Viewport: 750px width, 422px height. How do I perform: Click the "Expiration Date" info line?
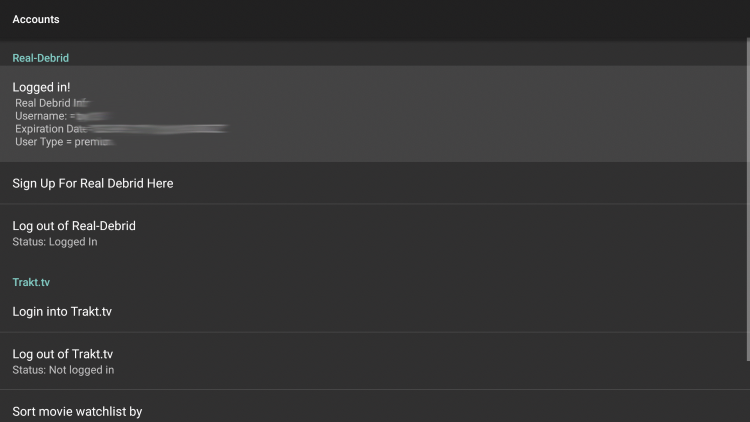tap(121, 129)
